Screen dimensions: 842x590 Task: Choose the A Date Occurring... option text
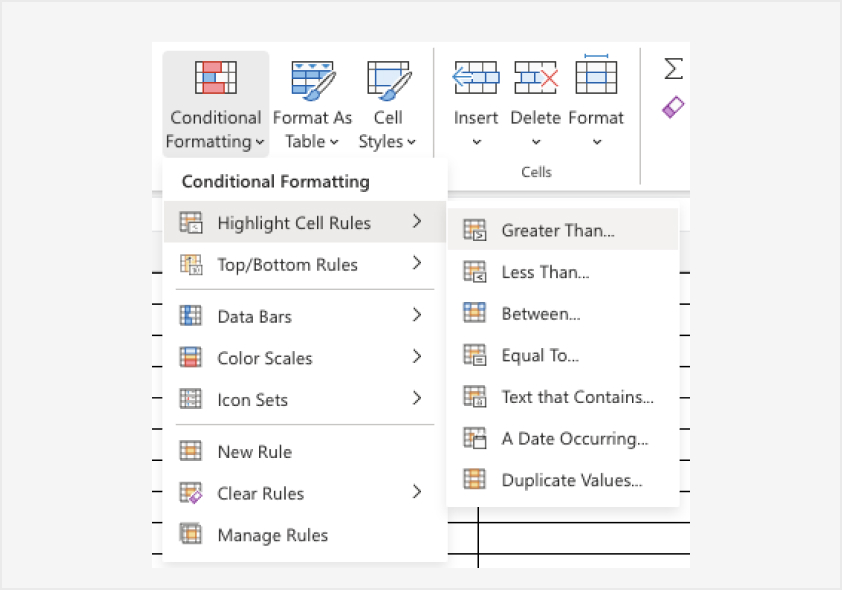(x=575, y=439)
